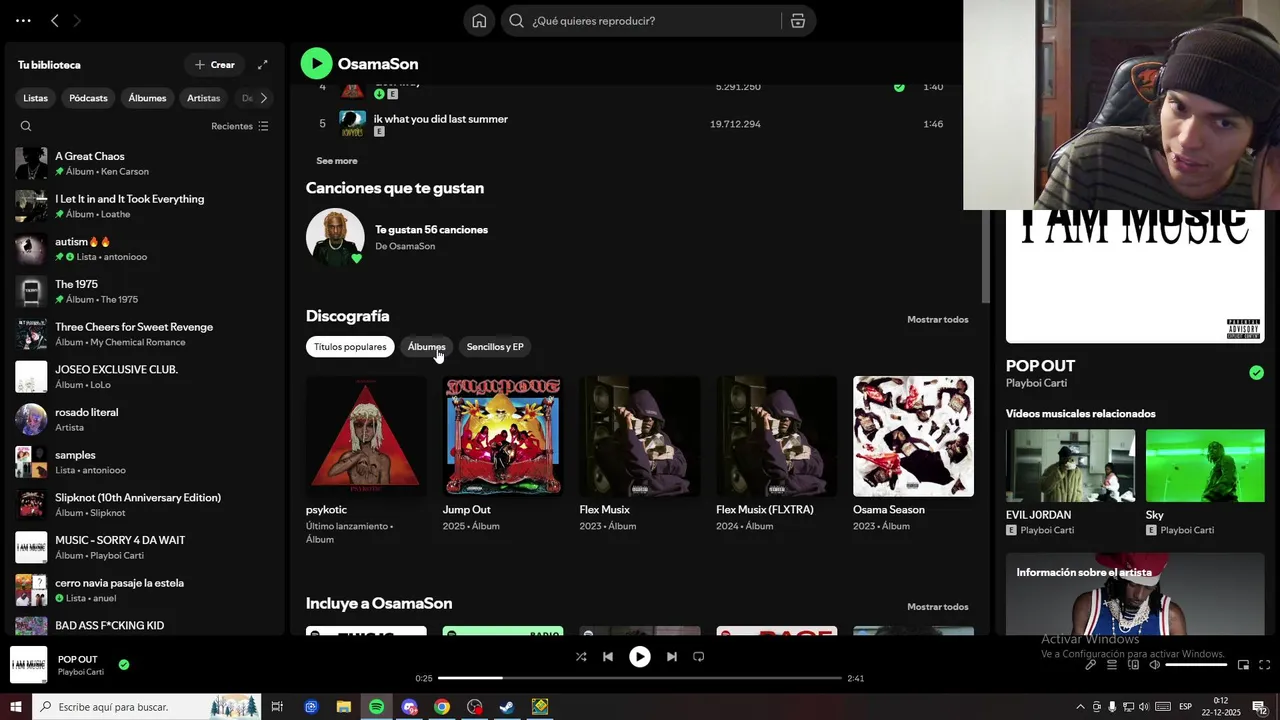
Task: Search within Tu biblioteca
Action: click(26, 126)
